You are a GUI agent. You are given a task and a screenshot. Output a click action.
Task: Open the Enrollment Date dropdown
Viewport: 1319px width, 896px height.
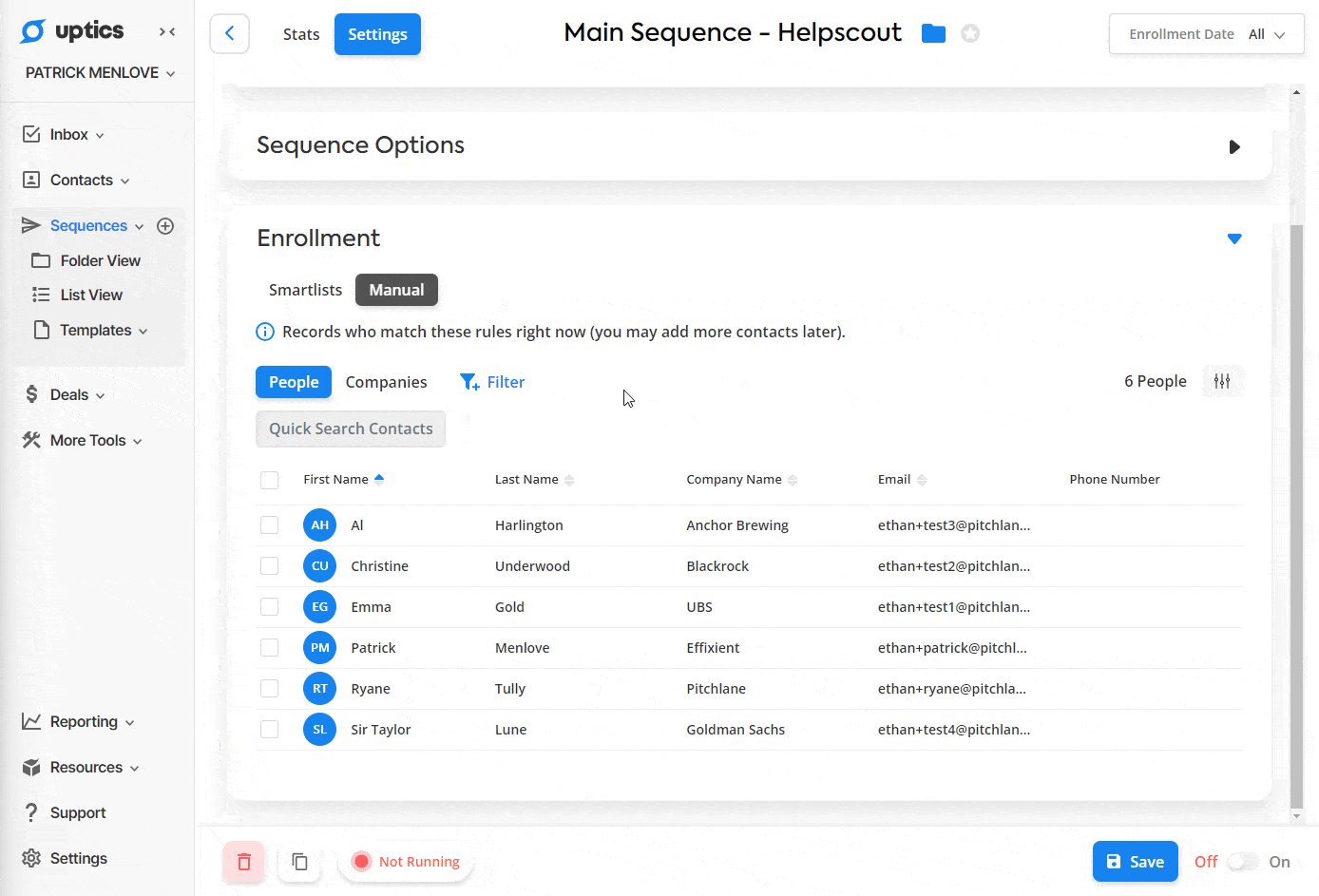click(1207, 34)
